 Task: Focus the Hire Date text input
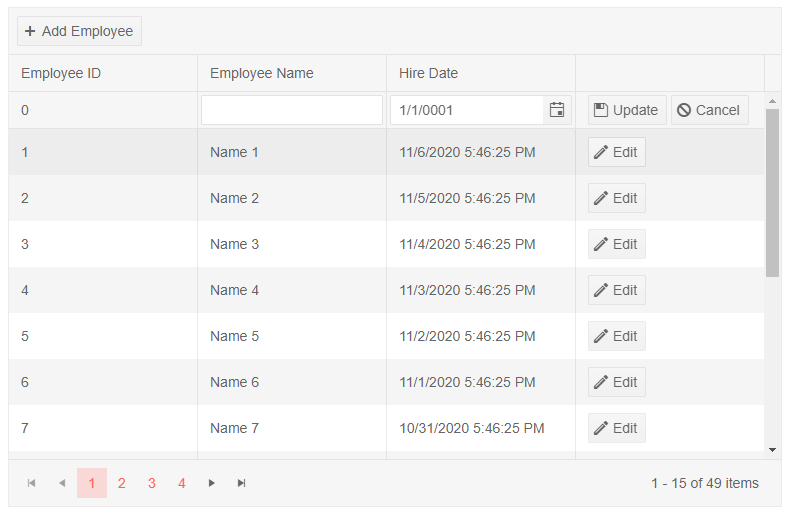(466, 110)
